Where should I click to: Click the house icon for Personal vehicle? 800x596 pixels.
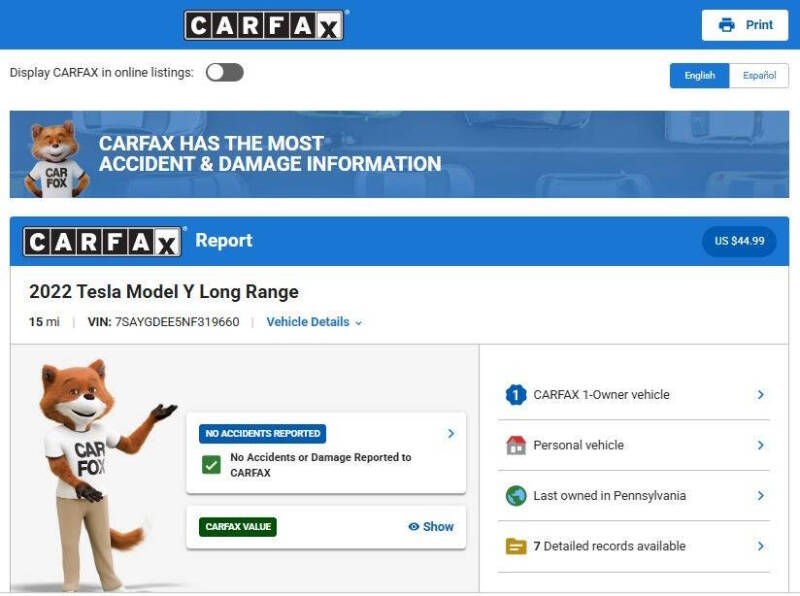pos(516,445)
